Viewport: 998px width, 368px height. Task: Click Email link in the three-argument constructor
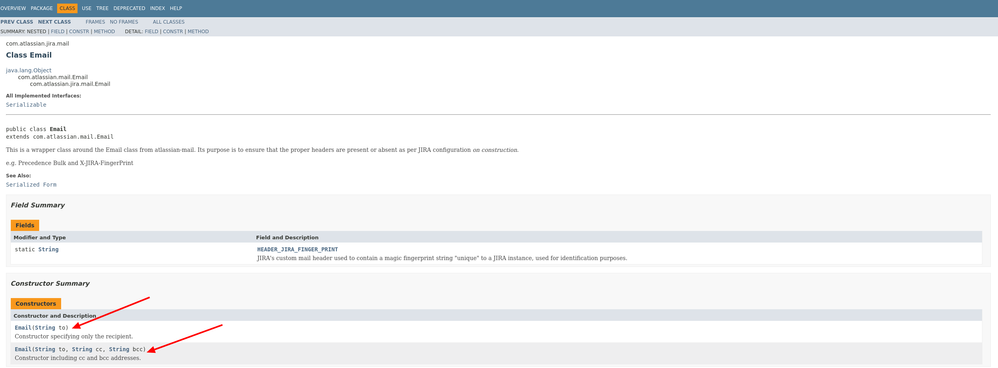pos(23,350)
